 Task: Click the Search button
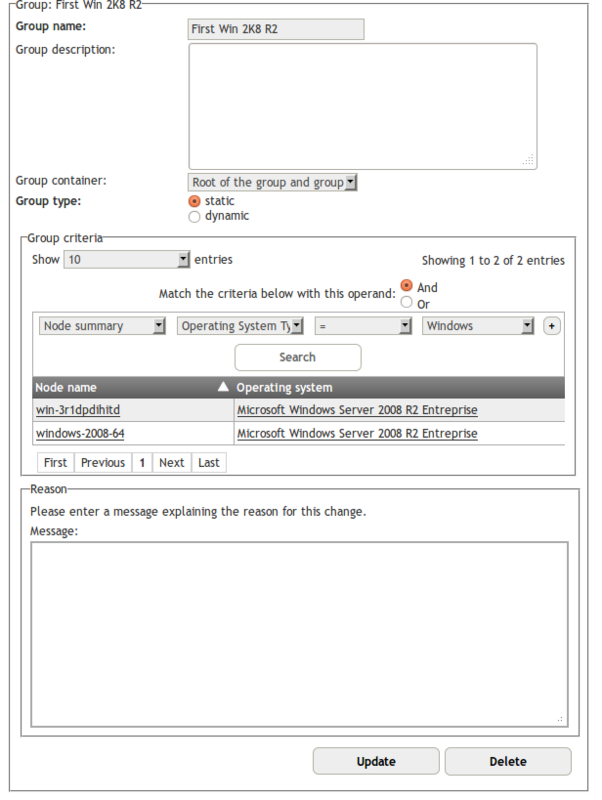coord(298,358)
